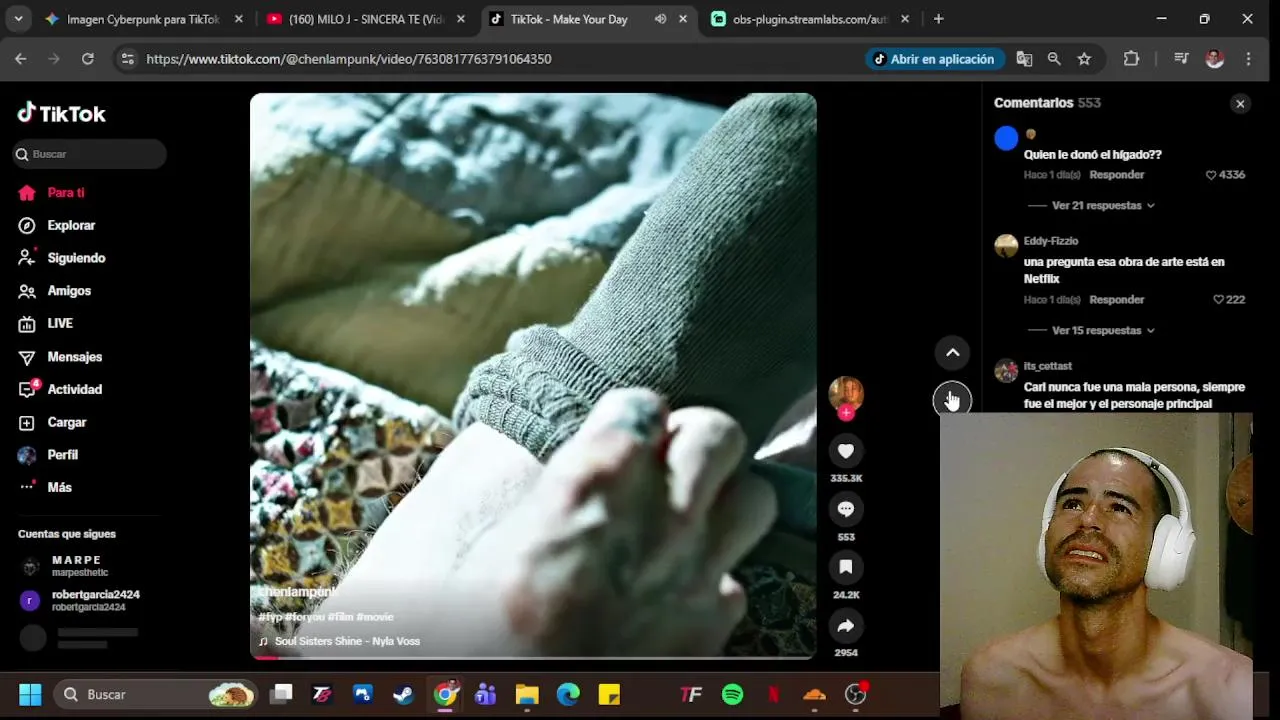The image size is (1280, 720).
Task: Click Responder under Eddy-Fizzio's comment
Action: [x=1117, y=300]
